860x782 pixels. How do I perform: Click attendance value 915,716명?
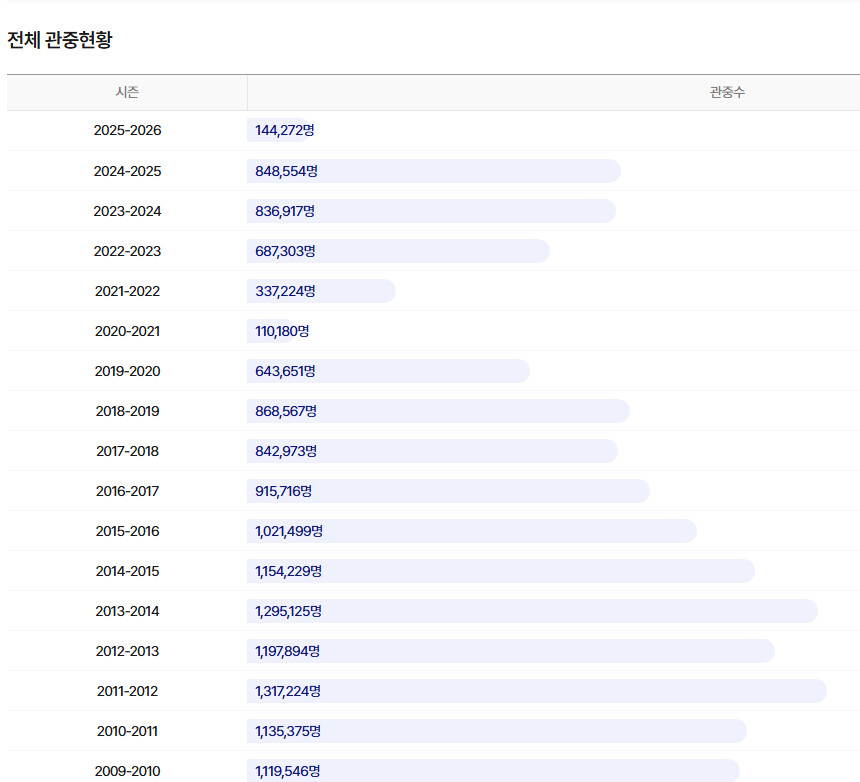click(x=284, y=491)
